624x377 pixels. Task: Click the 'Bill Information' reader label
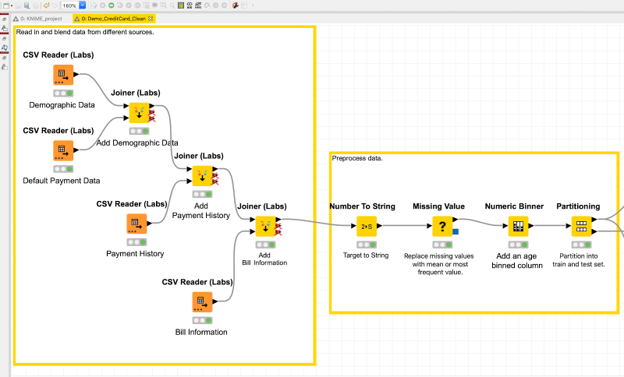tap(201, 332)
